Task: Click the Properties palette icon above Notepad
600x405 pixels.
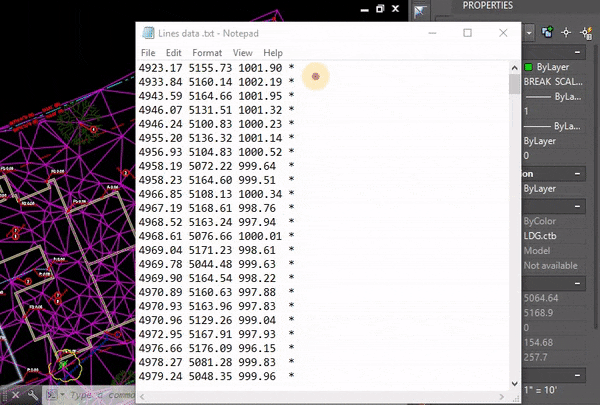Action: pos(420,11)
